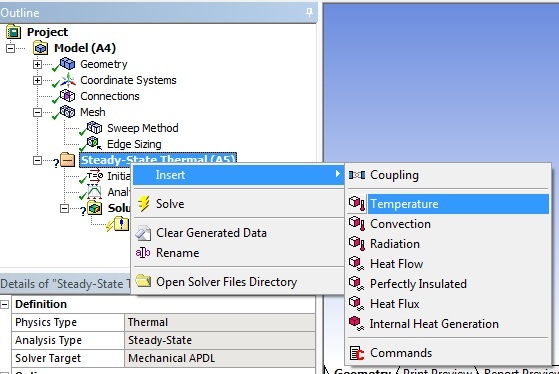Select the Edge Sizing tree label
Image resolution: width=559 pixels, height=374 pixels.
pyautogui.click(x=134, y=144)
